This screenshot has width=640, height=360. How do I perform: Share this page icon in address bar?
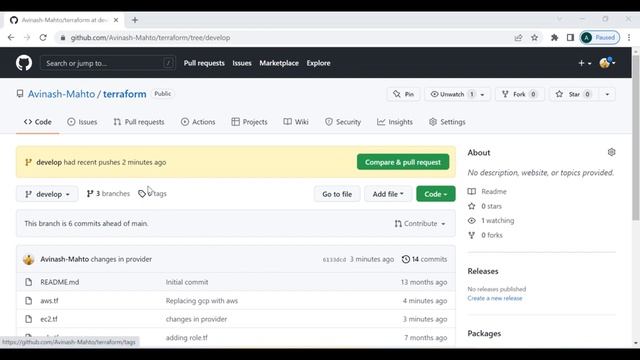518,38
